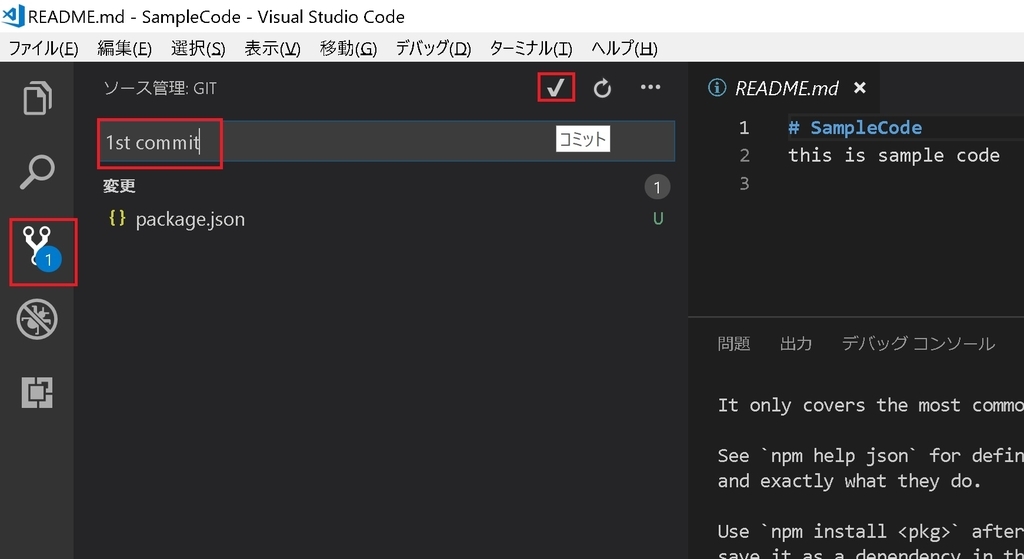Viewport: 1024px width, 559px height.
Task: Commit changes with the checkmark icon
Action: 556,88
